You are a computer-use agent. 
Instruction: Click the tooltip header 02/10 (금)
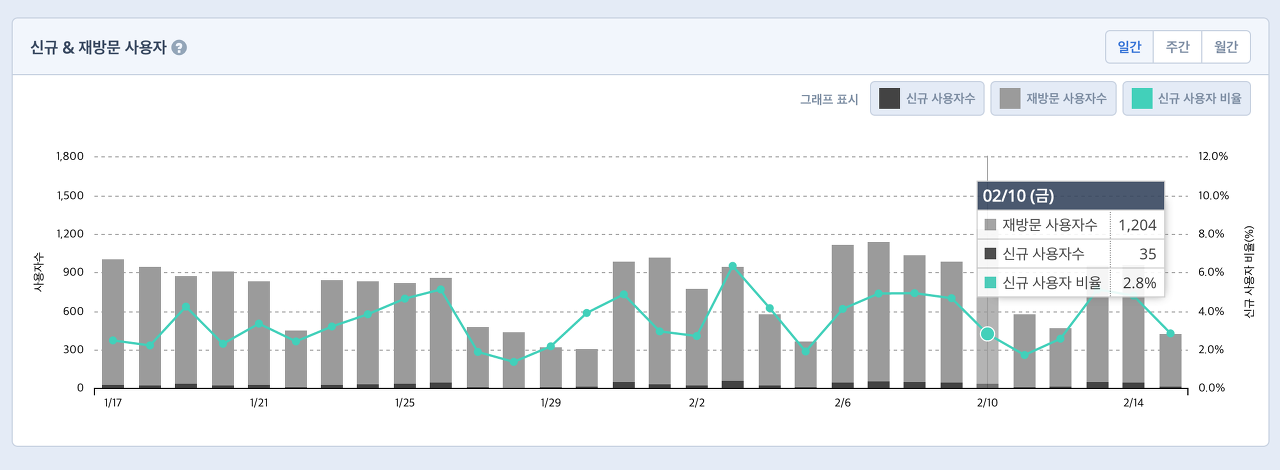click(1070, 196)
